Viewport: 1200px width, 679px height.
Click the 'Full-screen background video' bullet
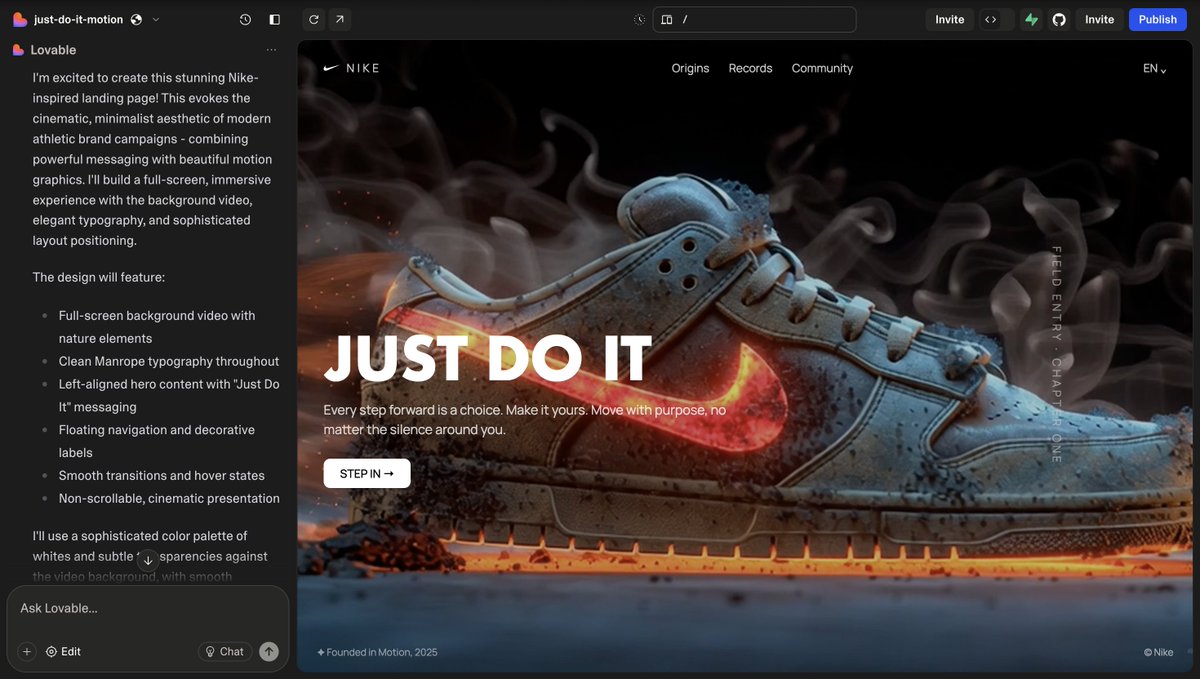tap(157, 327)
